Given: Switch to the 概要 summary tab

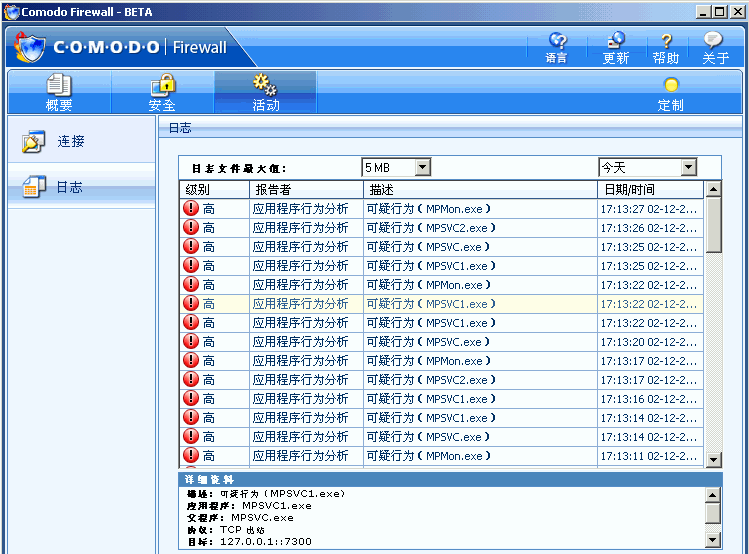Looking at the screenshot, I should (59, 92).
